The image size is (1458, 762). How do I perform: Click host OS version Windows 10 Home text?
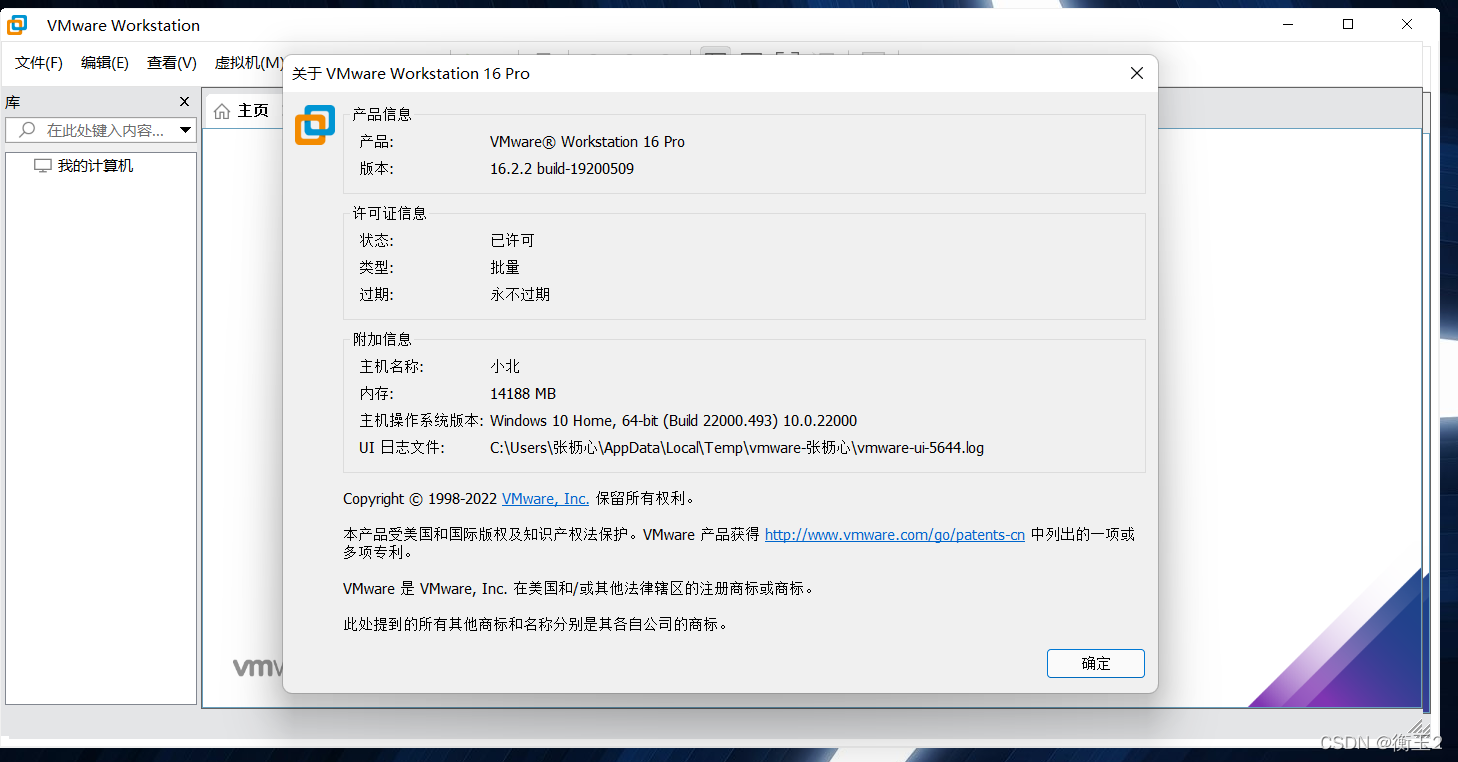coord(673,421)
